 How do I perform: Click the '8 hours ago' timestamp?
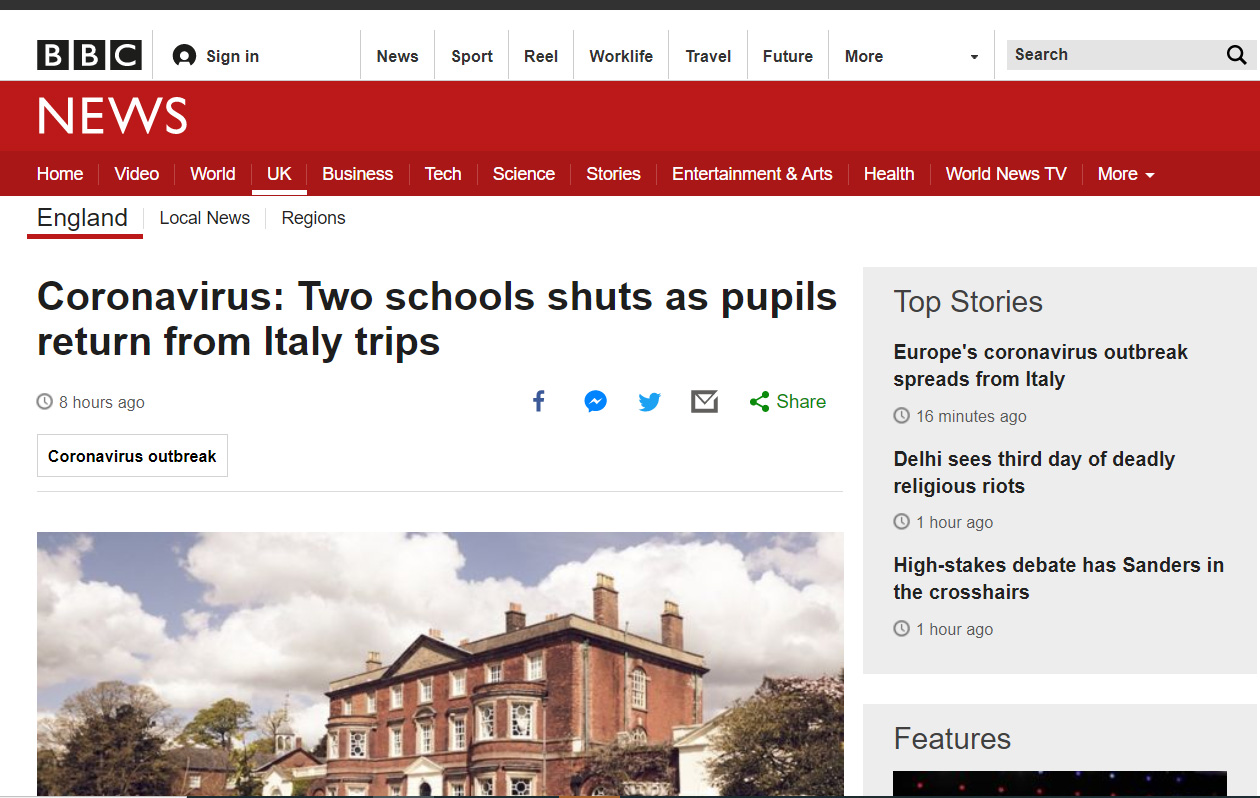click(x=101, y=402)
